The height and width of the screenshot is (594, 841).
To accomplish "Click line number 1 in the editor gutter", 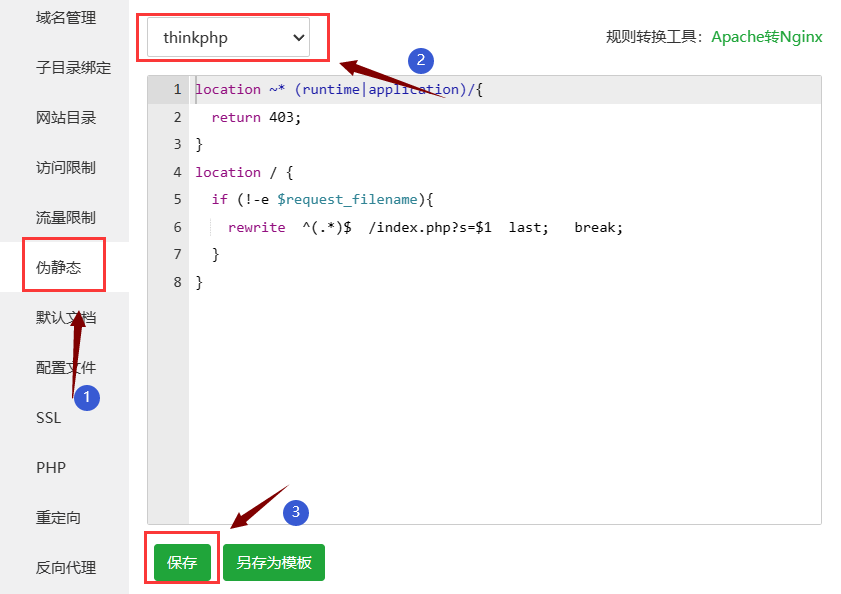I will (x=177, y=90).
